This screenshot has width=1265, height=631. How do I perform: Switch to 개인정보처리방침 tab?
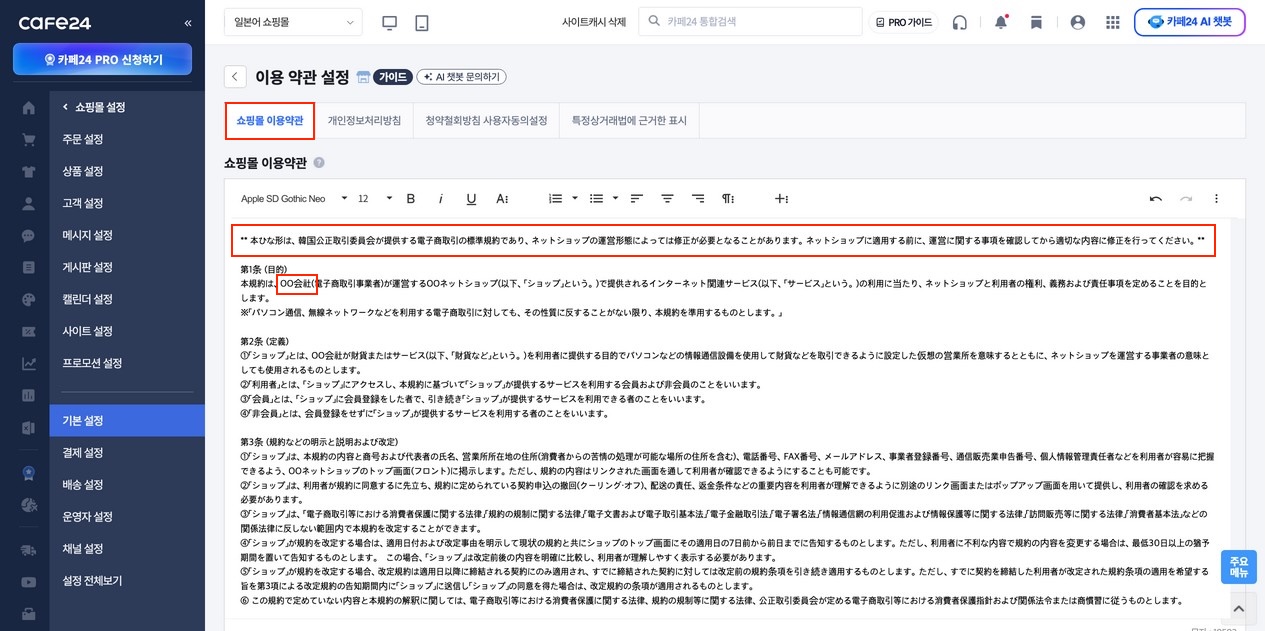[x=364, y=121]
